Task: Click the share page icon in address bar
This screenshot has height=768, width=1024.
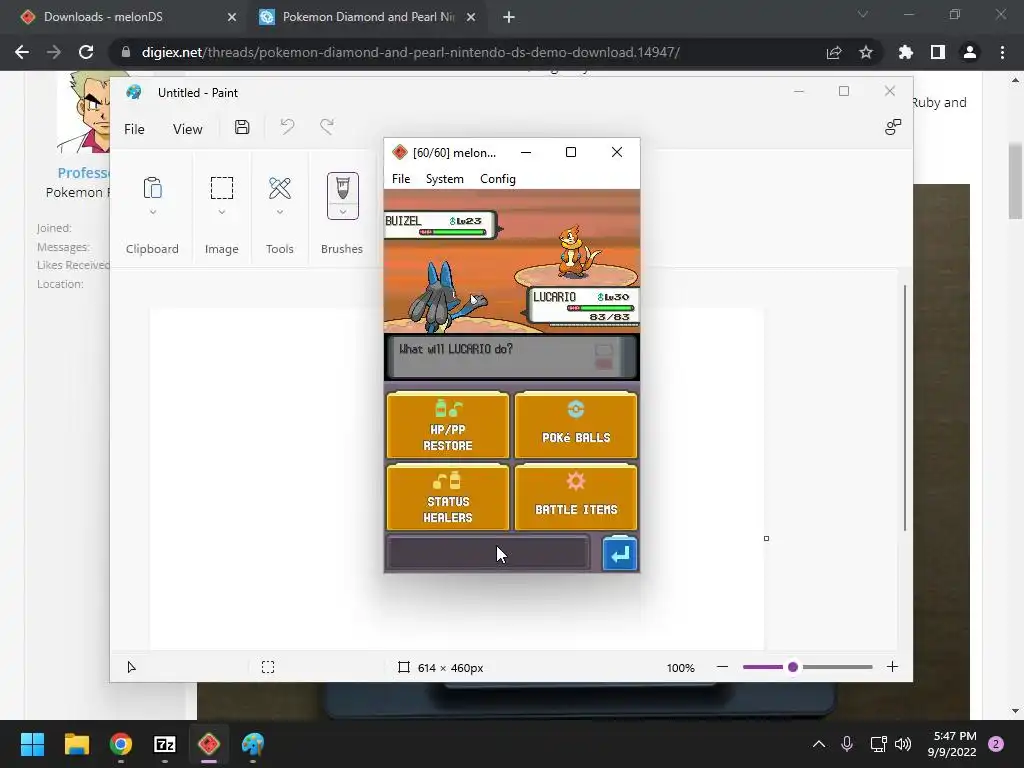Action: coord(834,53)
